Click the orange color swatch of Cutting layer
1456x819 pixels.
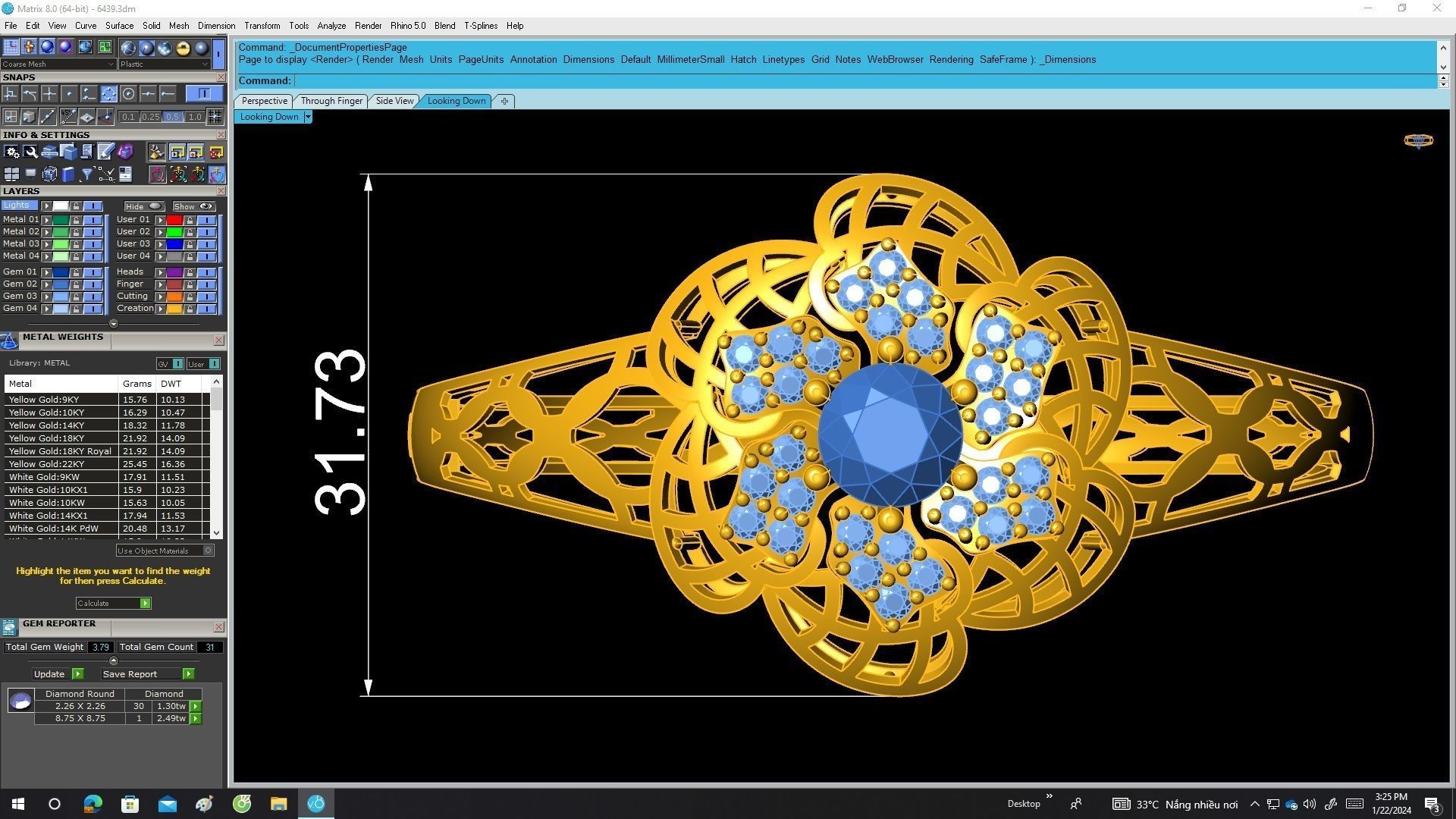click(174, 297)
